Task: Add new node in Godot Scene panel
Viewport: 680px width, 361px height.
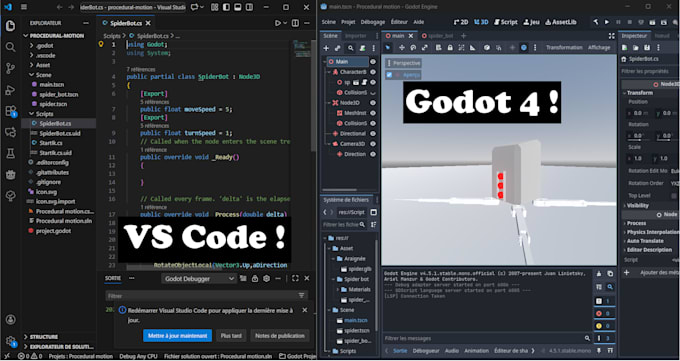Action: pyautogui.click(x=326, y=48)
